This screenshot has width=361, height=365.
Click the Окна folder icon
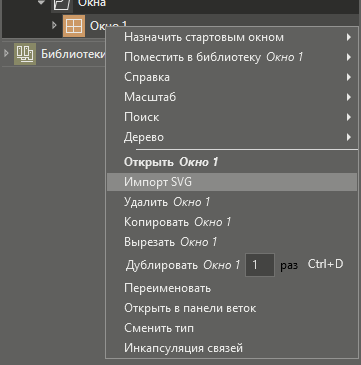(62, 5)
